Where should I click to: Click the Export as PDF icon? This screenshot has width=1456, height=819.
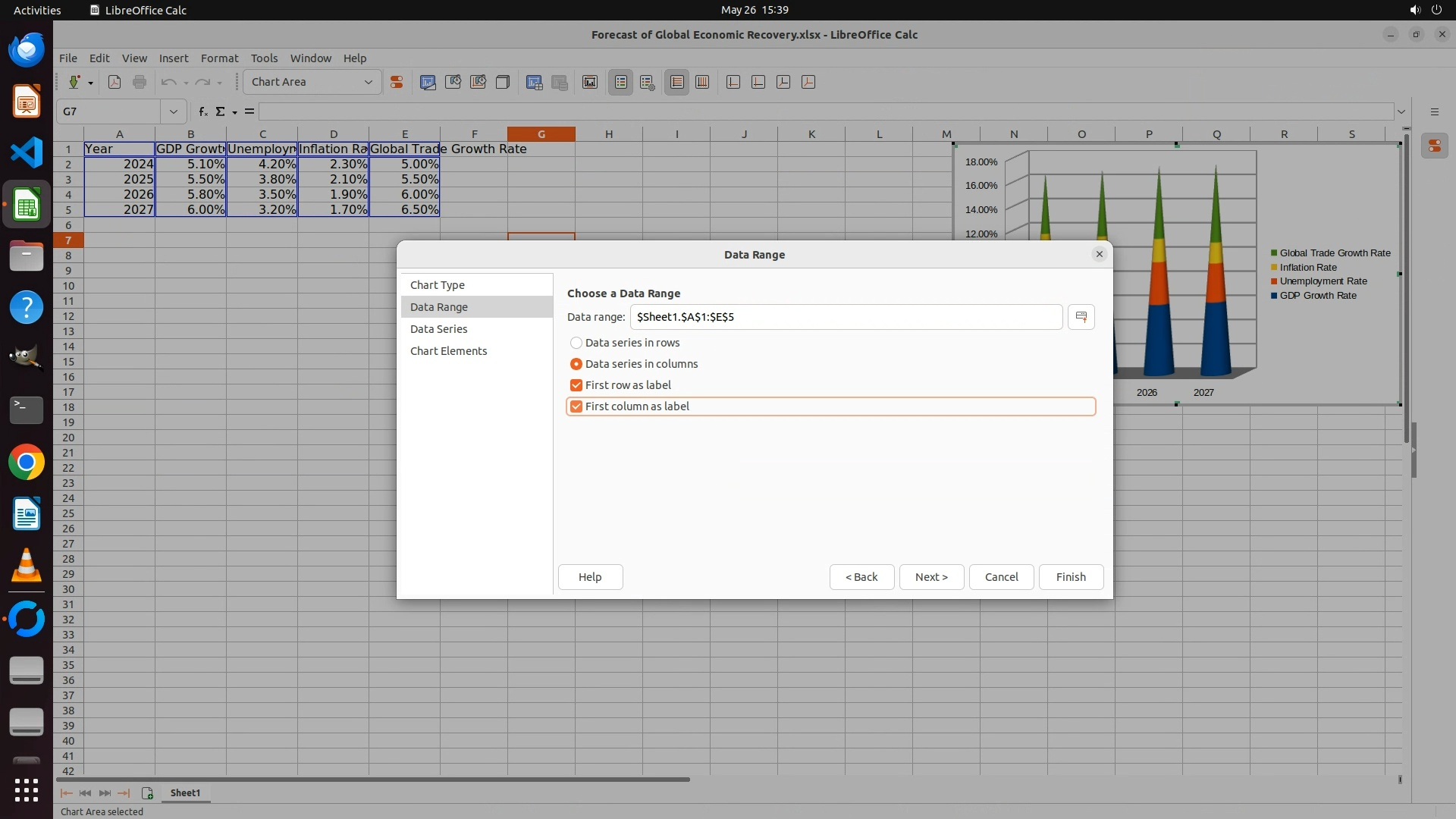pos(115,82)
